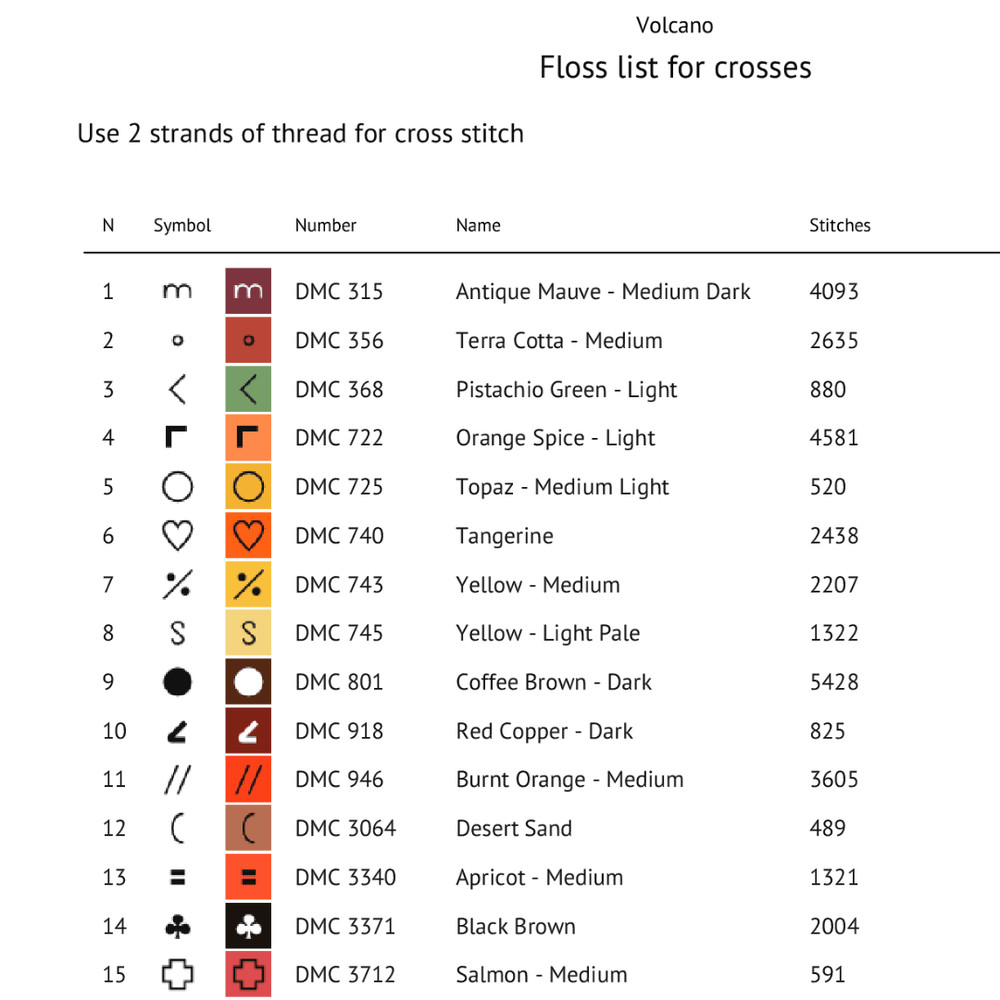This screenshot has width=1000, height=1000.
Task: Click the Name column header
Action: pos(478,225)
